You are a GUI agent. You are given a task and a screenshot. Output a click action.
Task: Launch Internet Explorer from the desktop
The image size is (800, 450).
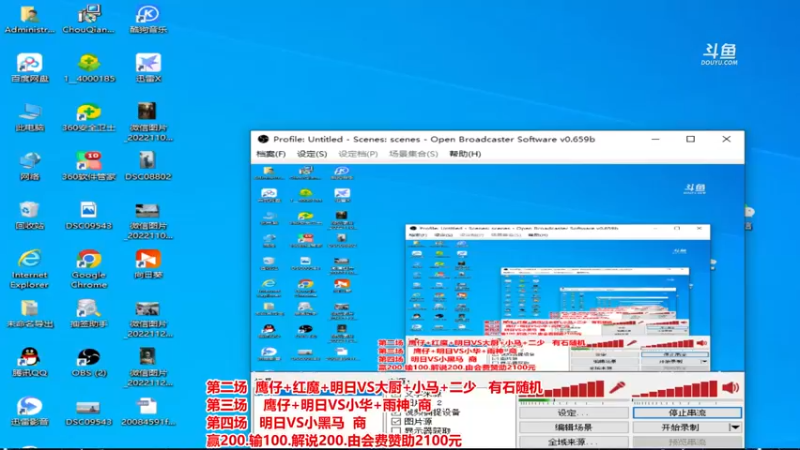point(30,269)
